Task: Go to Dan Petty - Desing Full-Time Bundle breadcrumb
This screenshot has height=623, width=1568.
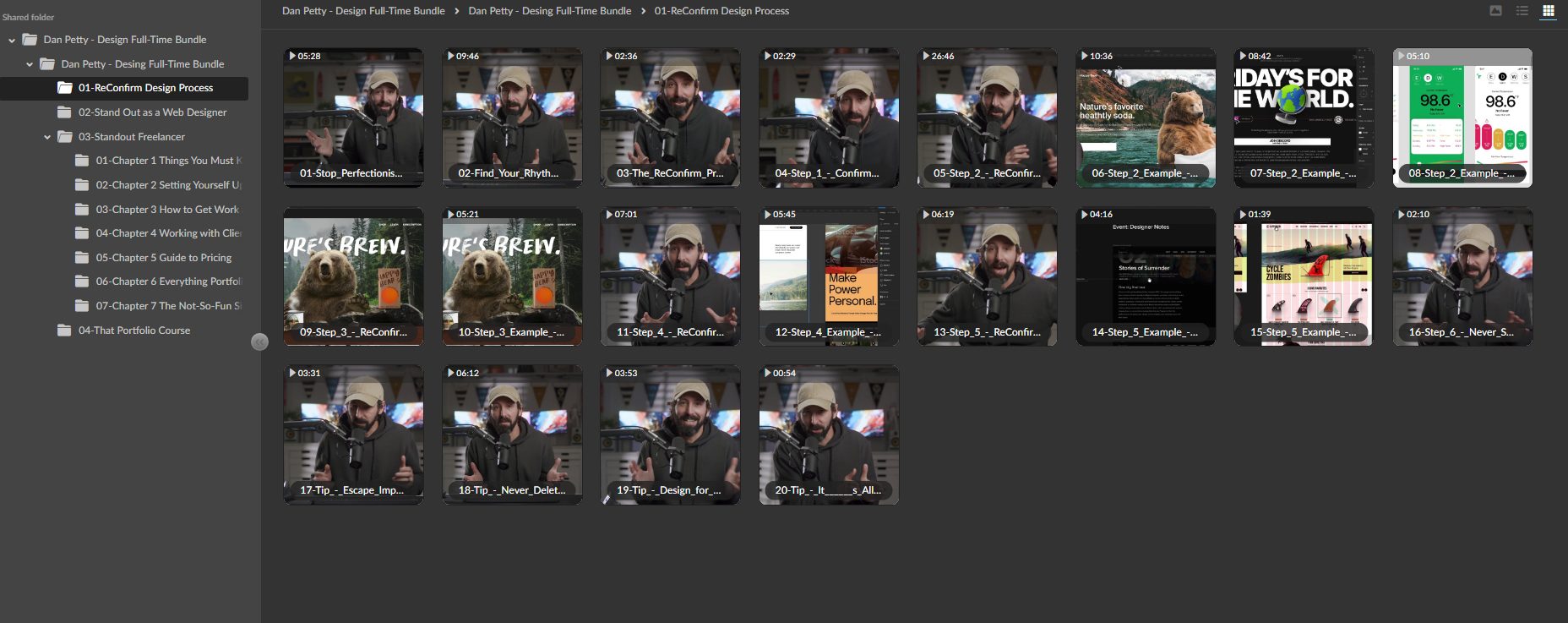Action: 550,11
